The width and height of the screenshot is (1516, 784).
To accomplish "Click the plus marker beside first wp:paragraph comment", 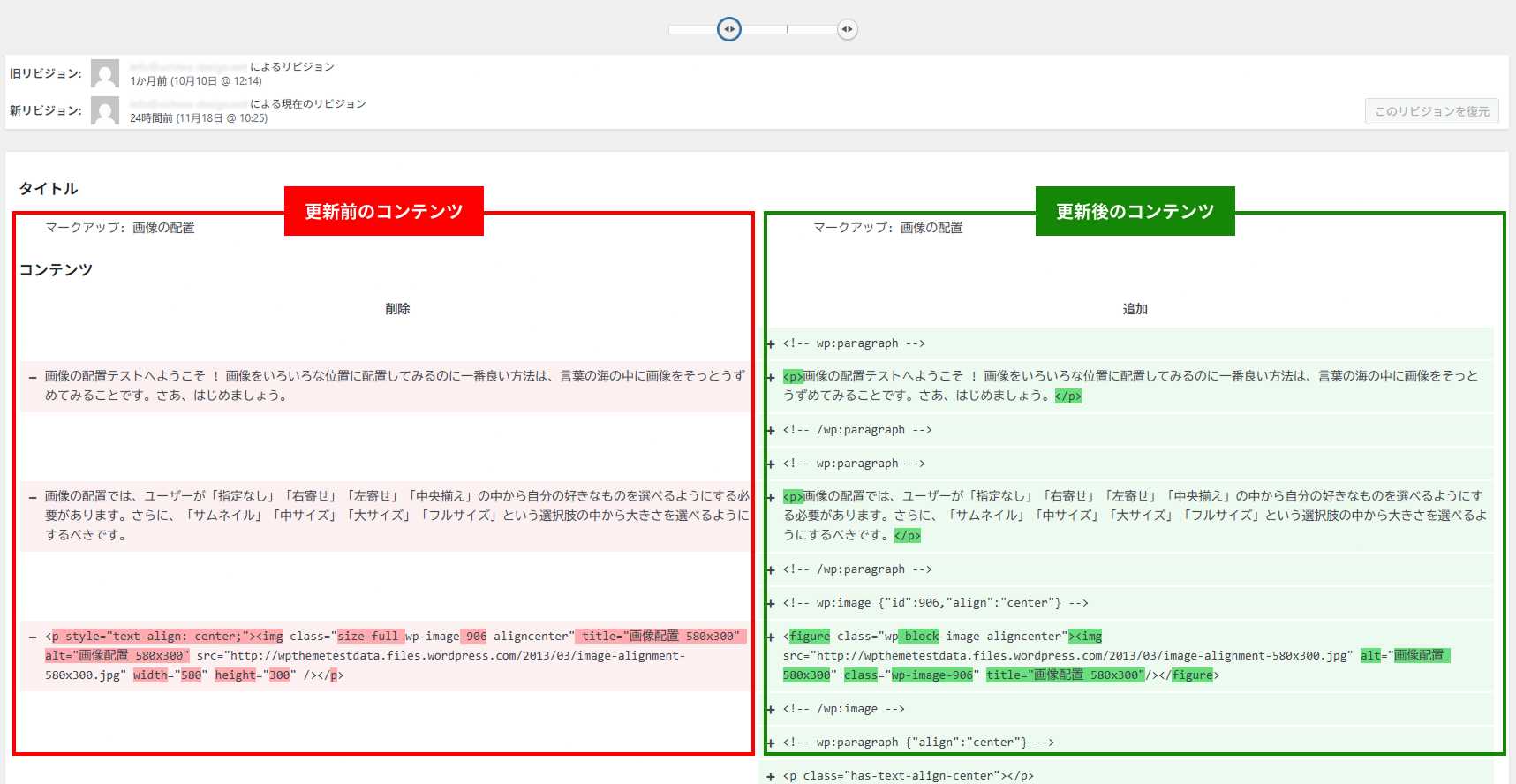I will [771, 344].
